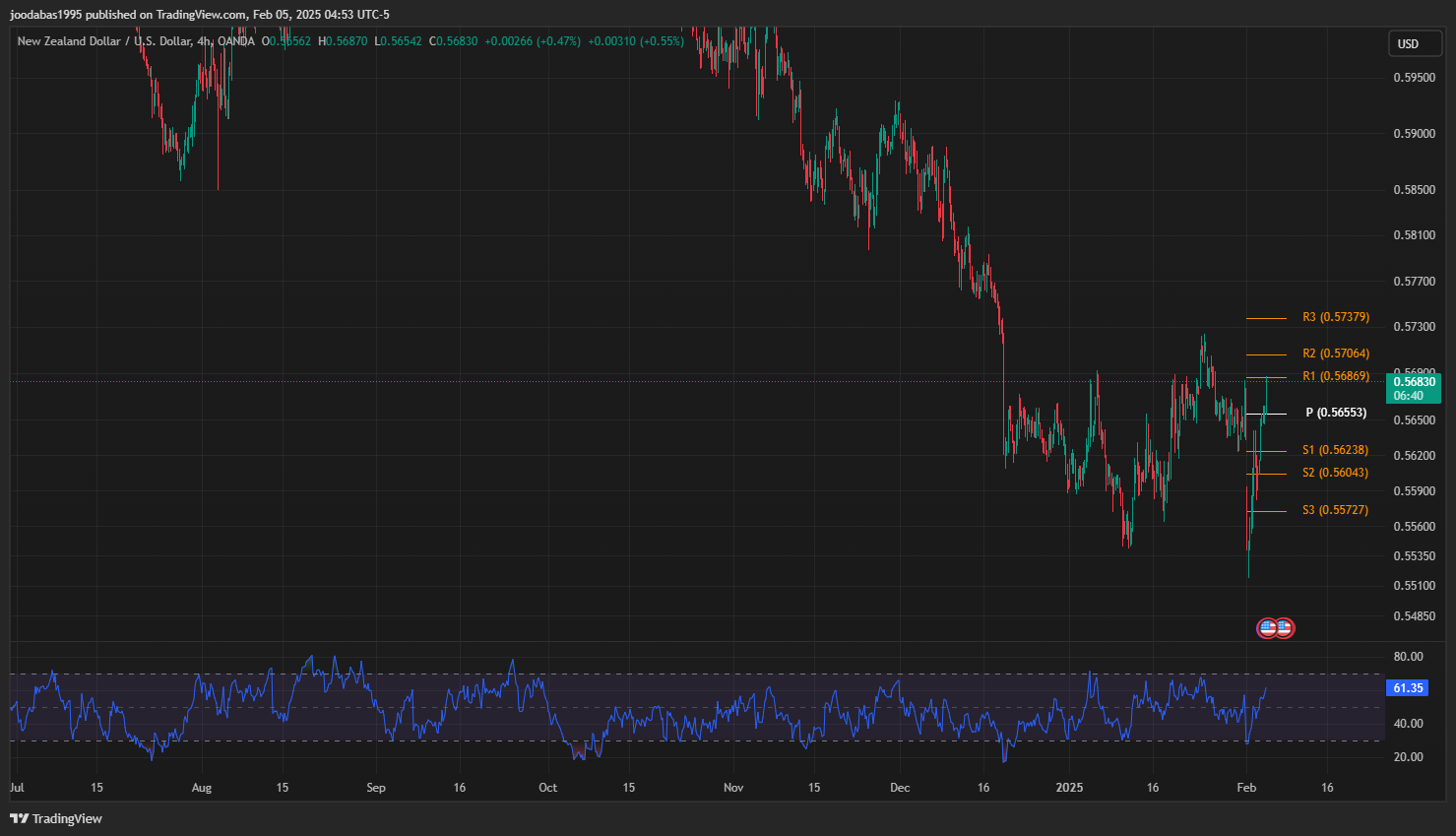
Task: Click the S1 (0.56238) support label
Action: (1335, 450)
